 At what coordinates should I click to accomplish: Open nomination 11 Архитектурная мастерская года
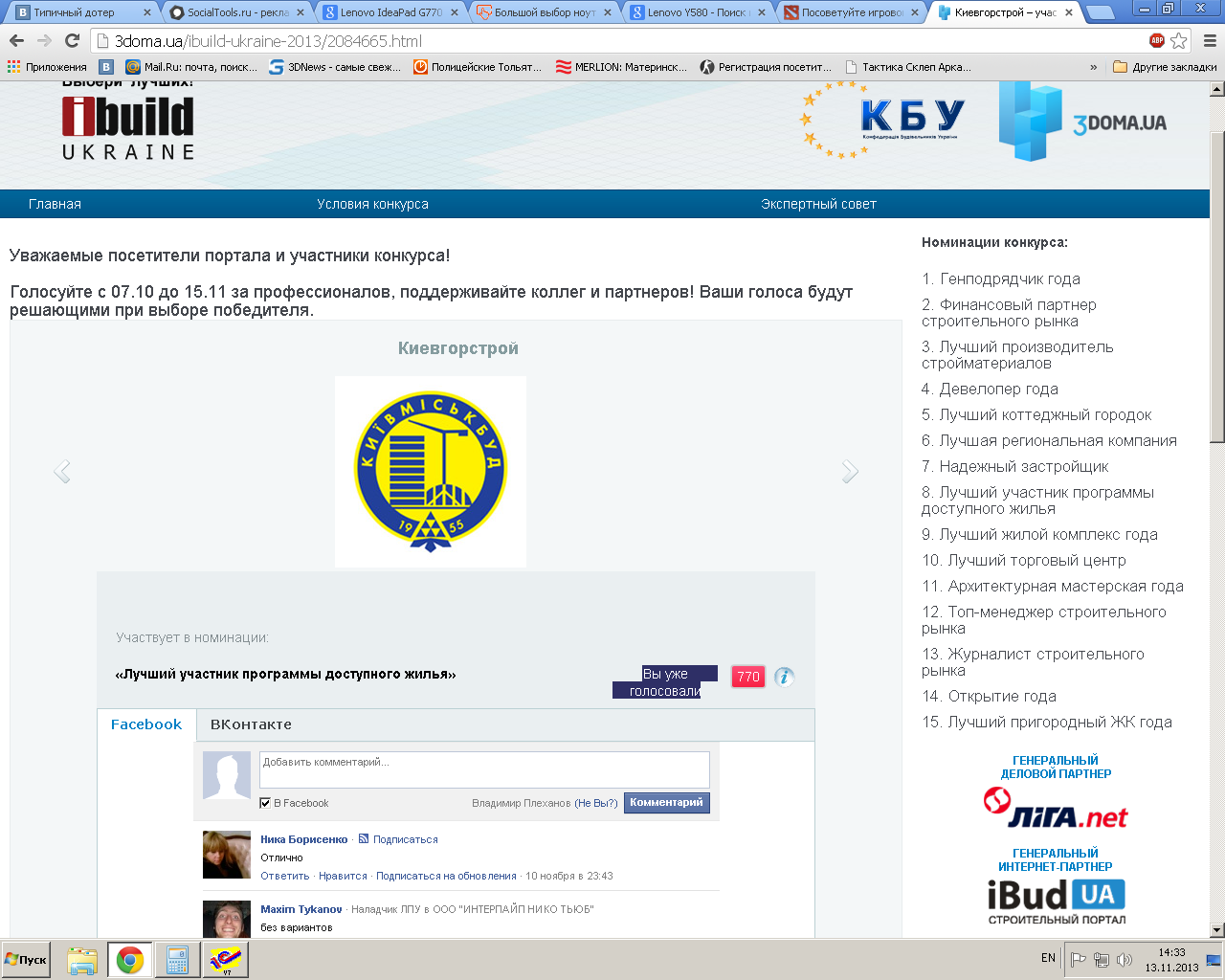click(1053, 586)
